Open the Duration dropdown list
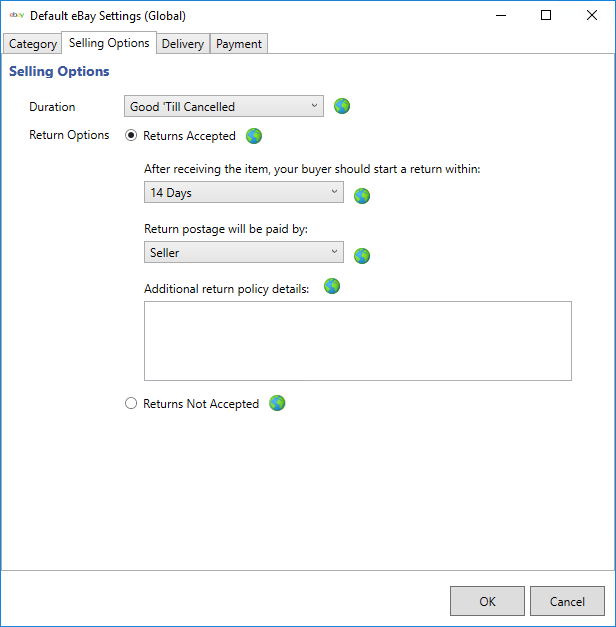 coord(224,106)
